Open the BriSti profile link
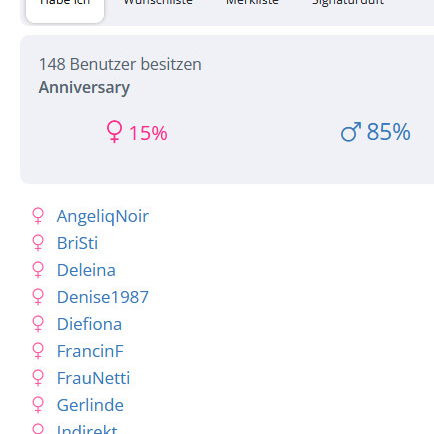The height and width of the screenshot is (434, 434). (x=77, y=243)
